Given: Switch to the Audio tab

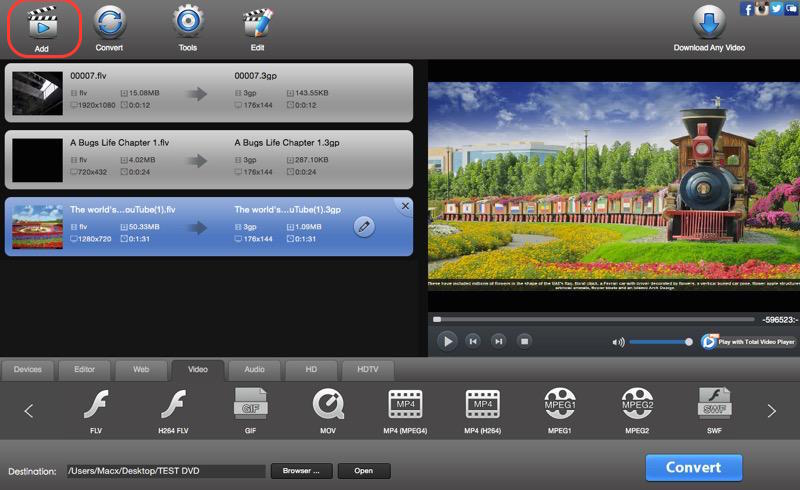Looking at the screenshot, I should point(254,369).
